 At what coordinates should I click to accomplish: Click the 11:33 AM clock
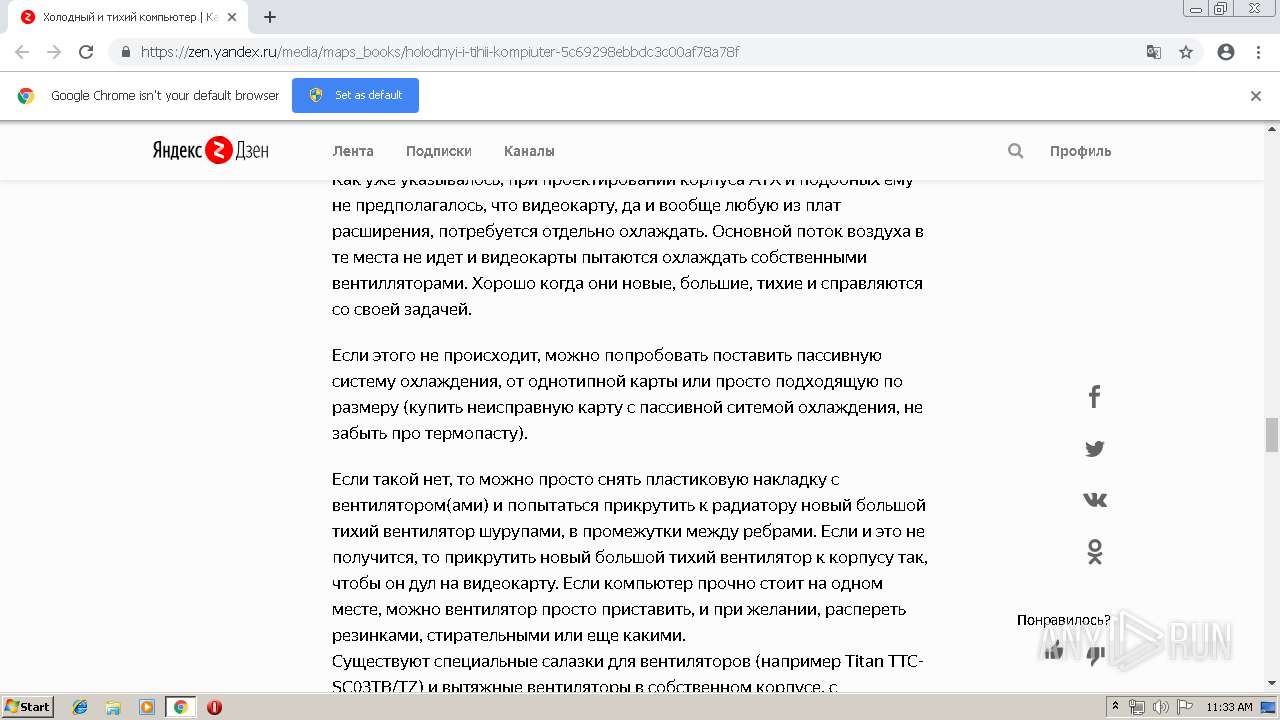click(1229, 707)
